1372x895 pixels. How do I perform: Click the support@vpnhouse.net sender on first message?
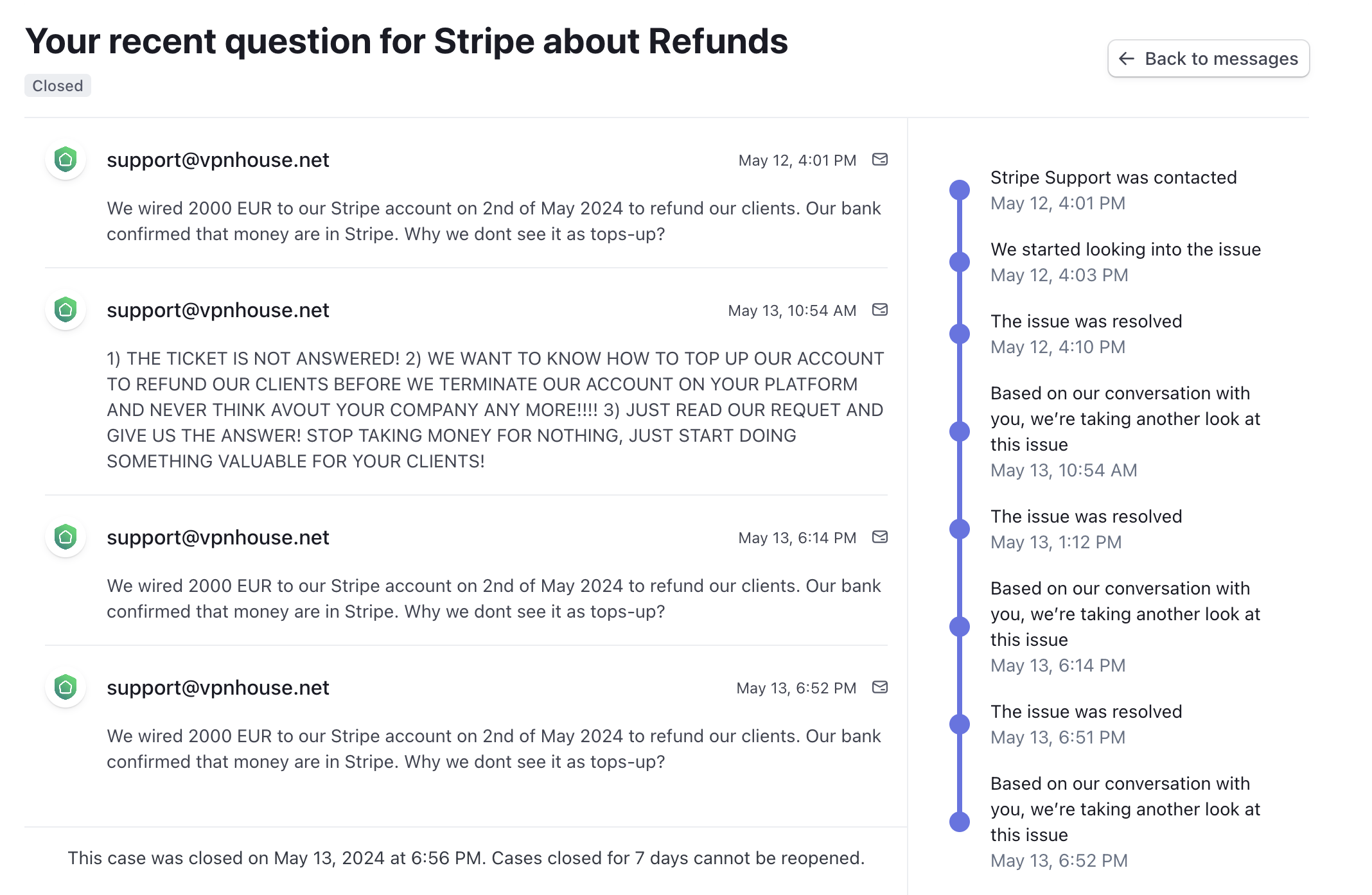[x=218, y=160]
